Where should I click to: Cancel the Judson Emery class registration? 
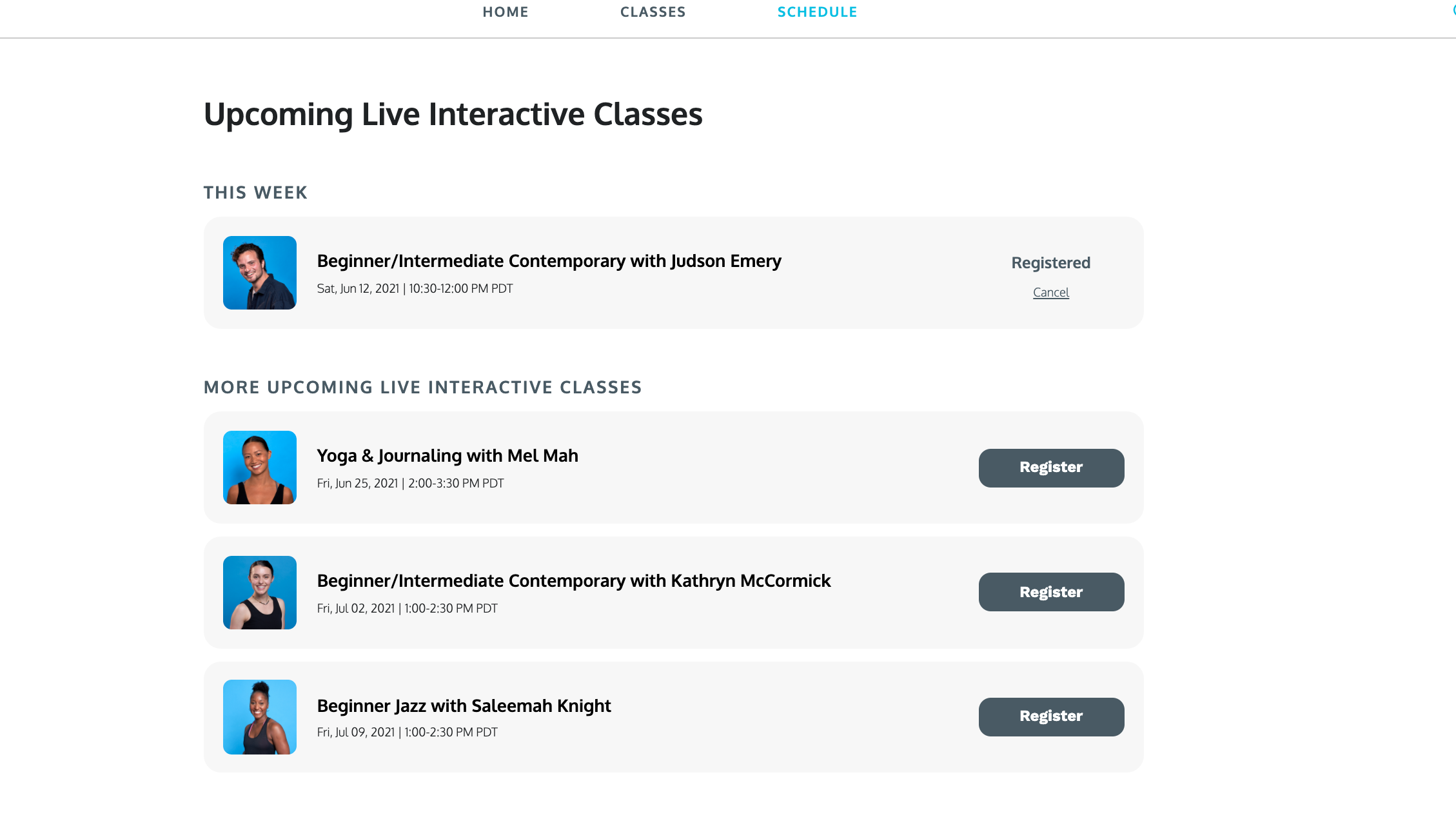coord(1050,292)
